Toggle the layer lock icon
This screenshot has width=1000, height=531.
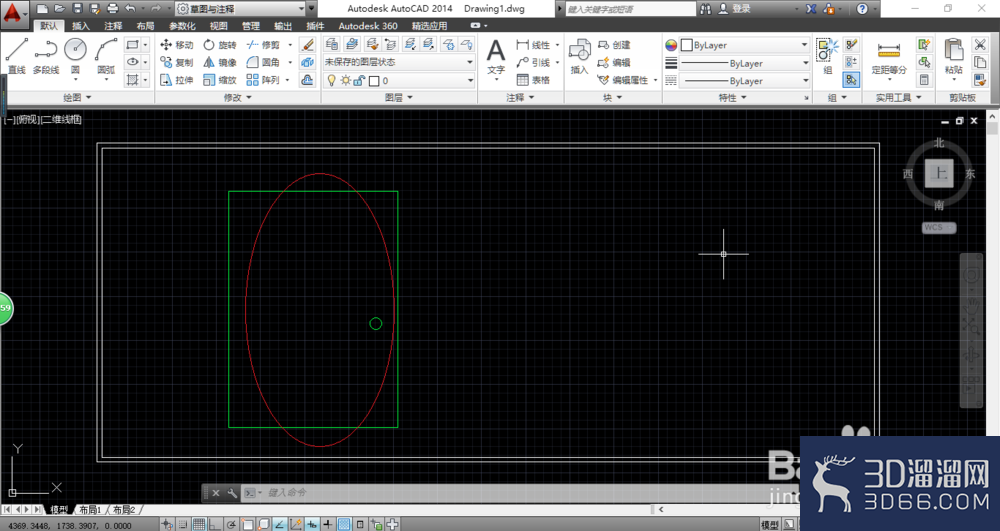[x=359, y=80]
